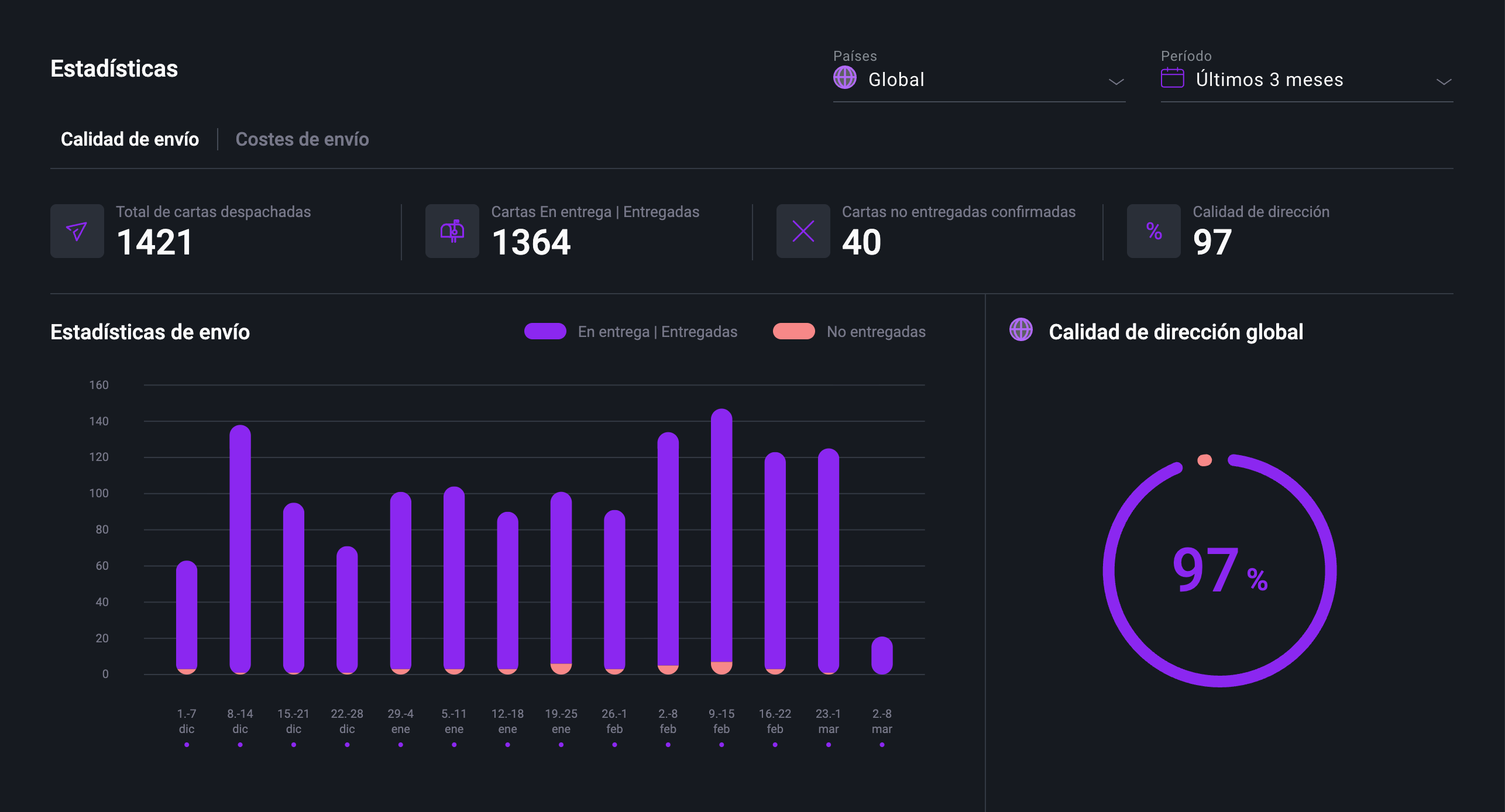Click the 9.-15 feb bar

coord(721,538)
